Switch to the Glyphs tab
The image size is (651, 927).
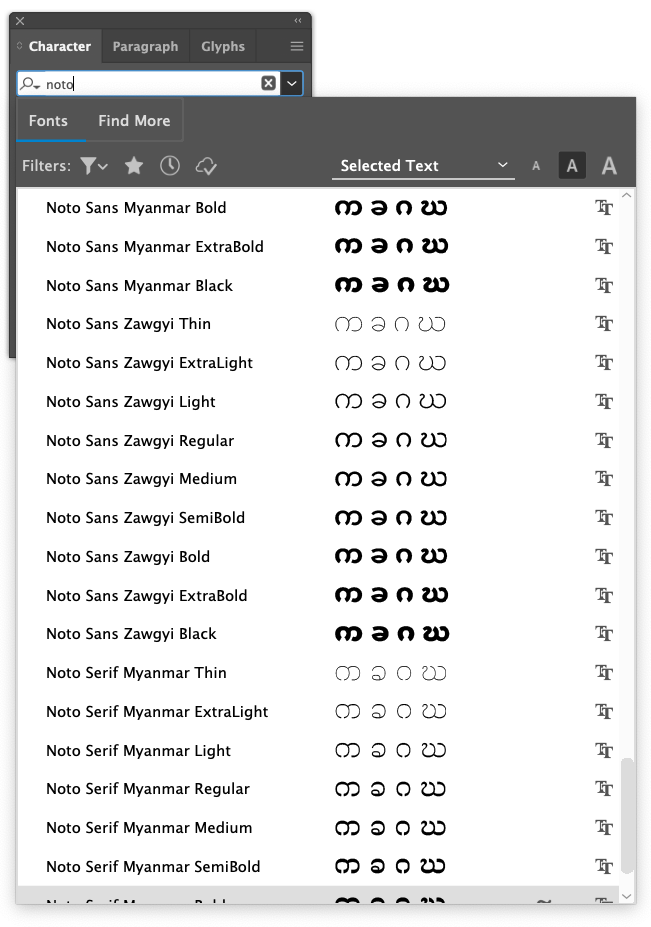tap(223, 46)
